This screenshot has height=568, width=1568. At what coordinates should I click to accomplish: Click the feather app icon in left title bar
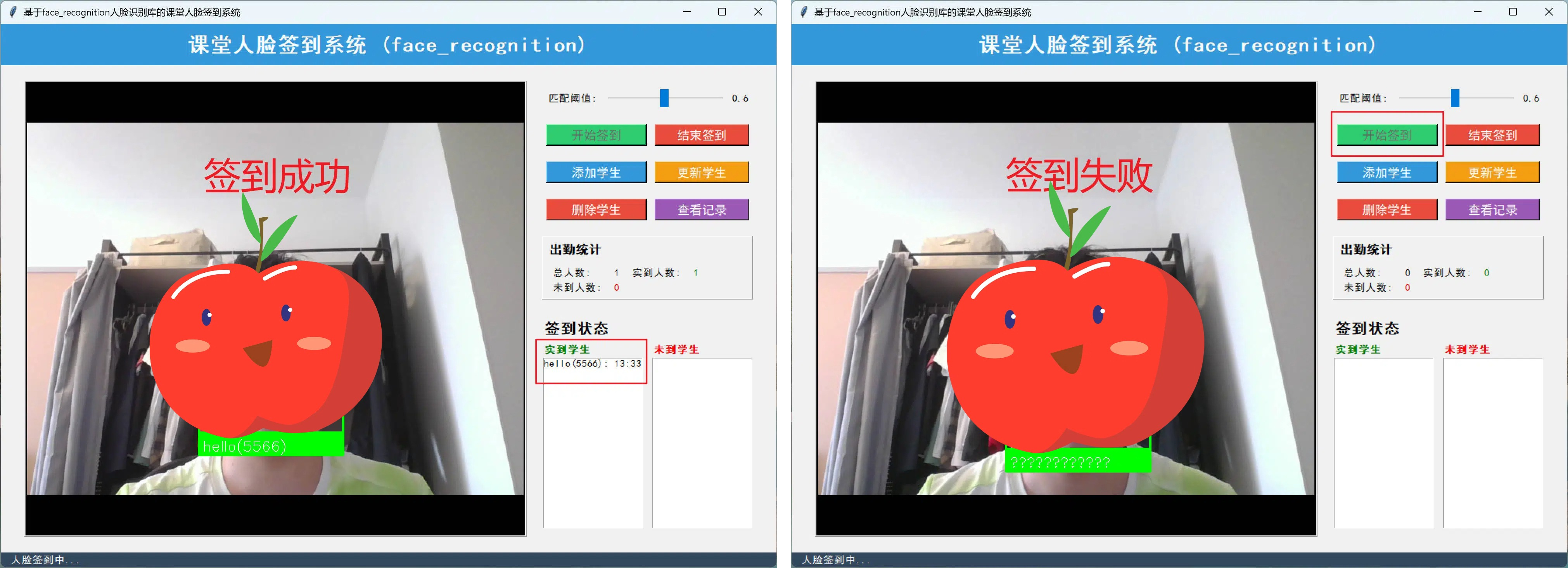click(x=13, y=12)
